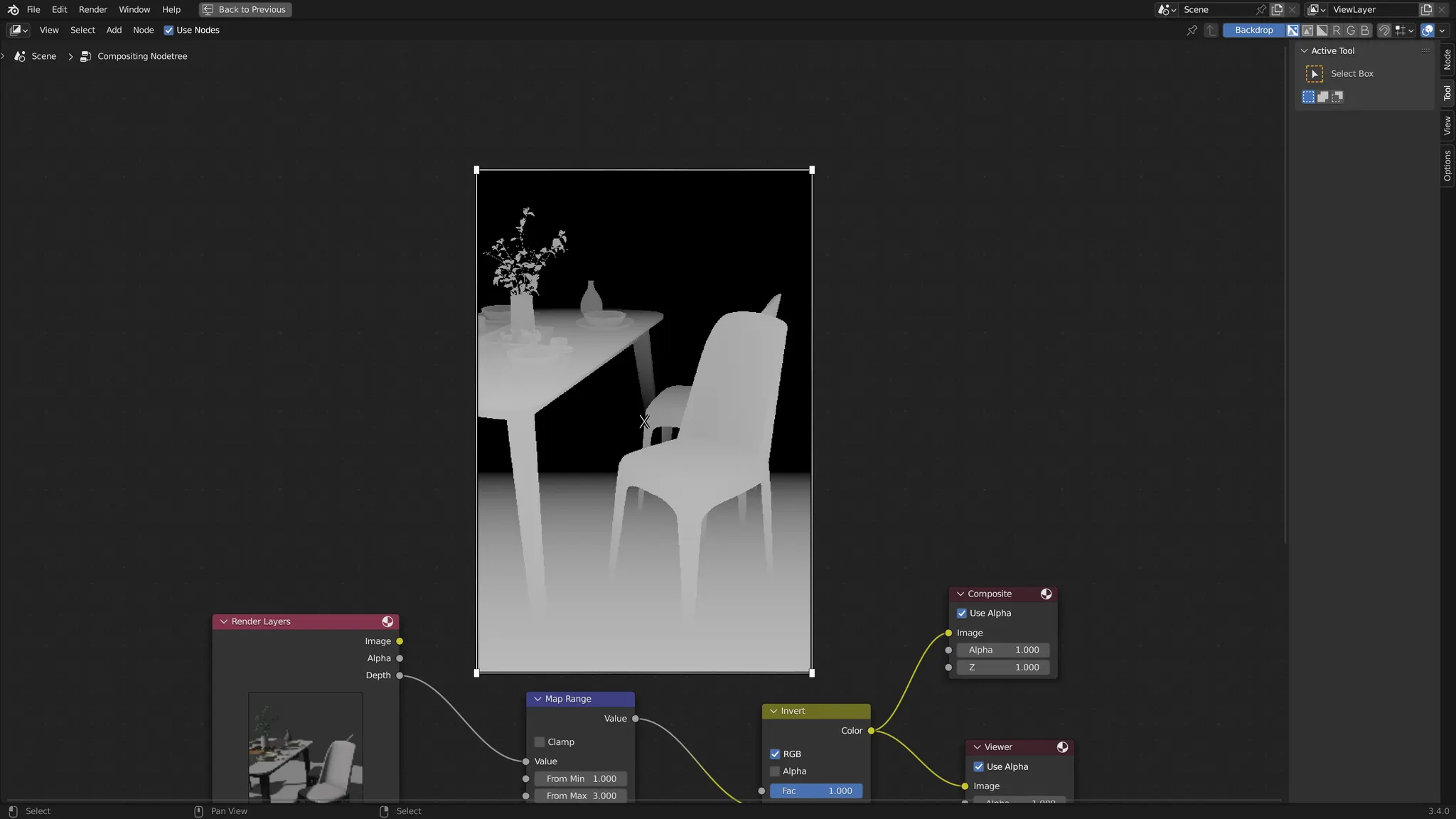Pin the node tree with the pin icon
Screen dimensions: 1456x819
tap(1192, 31)
